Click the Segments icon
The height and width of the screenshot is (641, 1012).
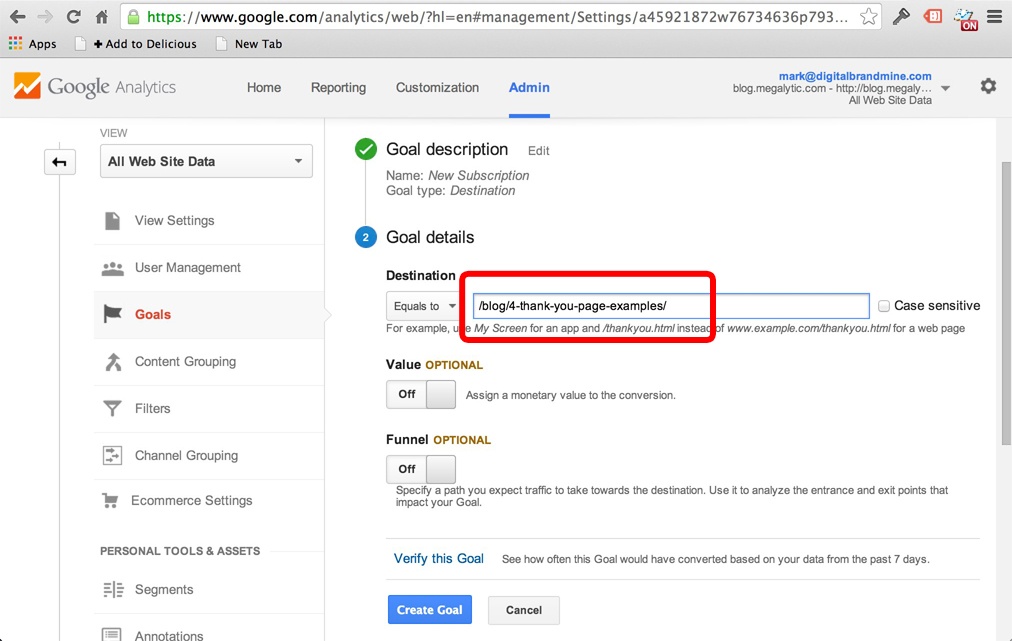coord(113,589)
